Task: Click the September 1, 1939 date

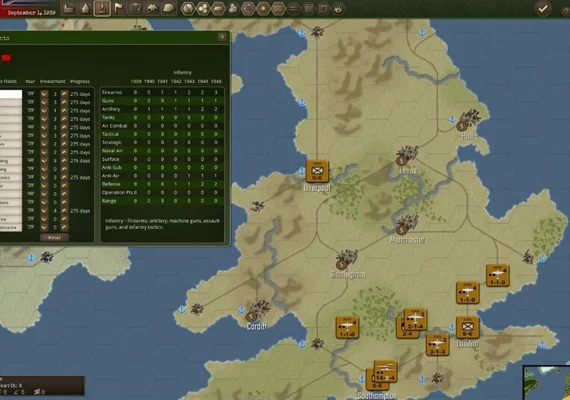Action: coord(32,12)
